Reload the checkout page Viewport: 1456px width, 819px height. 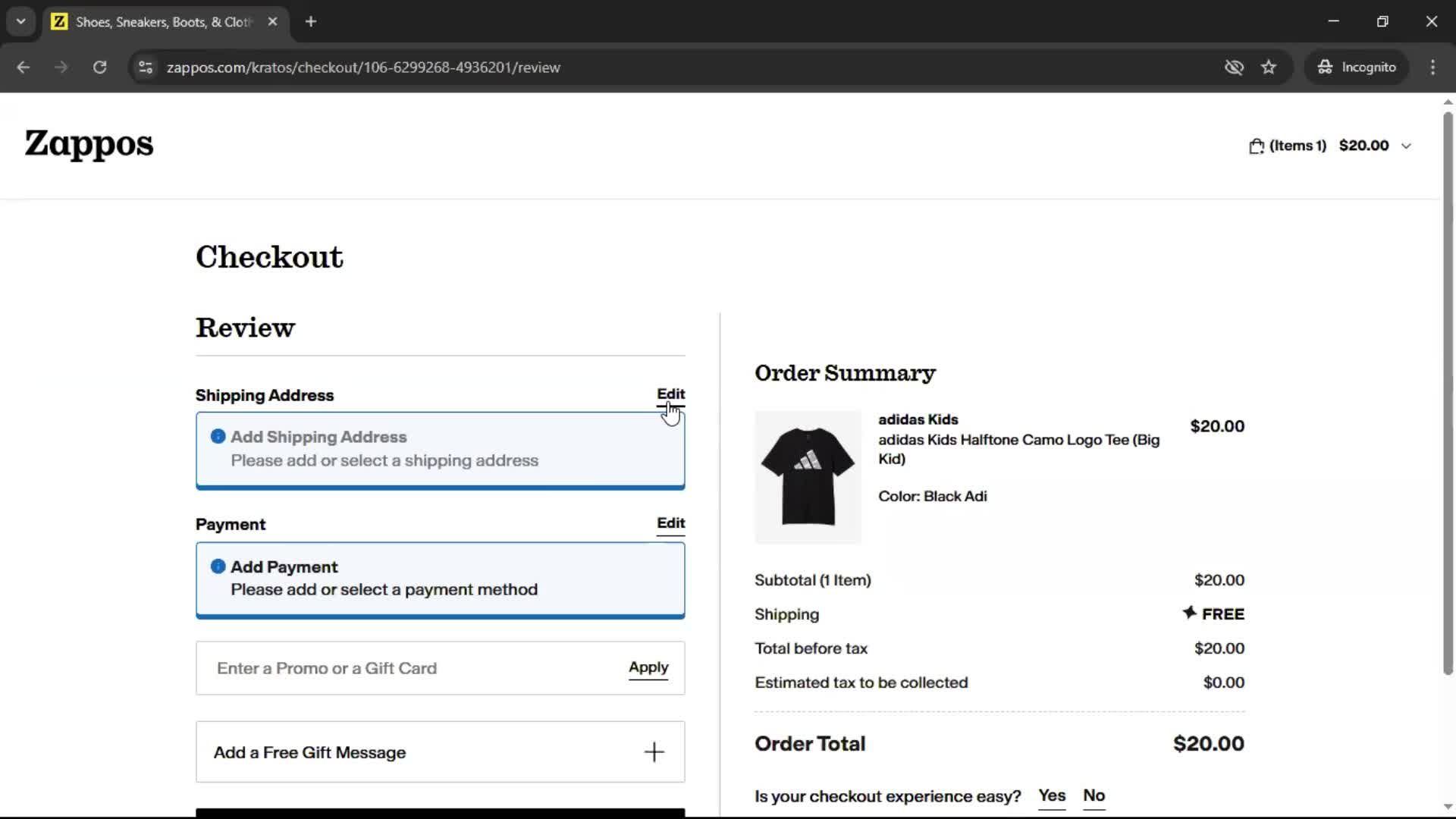tap(99, 67)
